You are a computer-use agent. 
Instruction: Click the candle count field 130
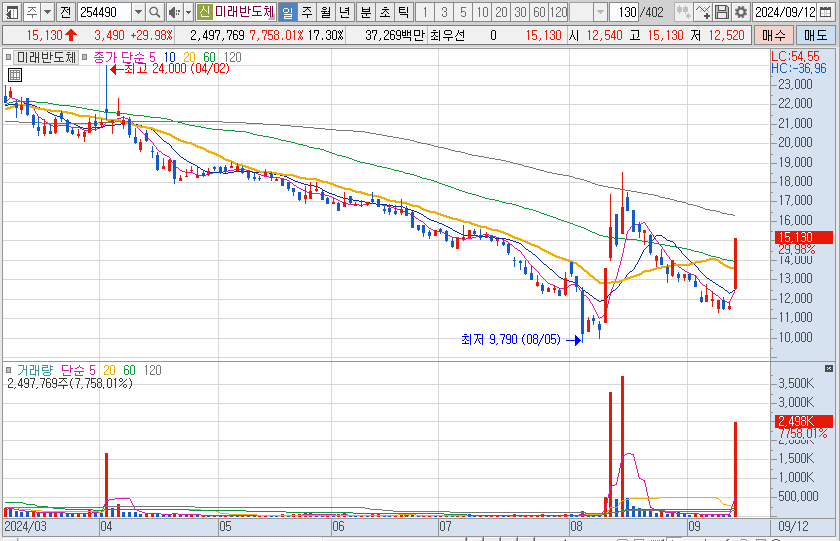[624, 12]
